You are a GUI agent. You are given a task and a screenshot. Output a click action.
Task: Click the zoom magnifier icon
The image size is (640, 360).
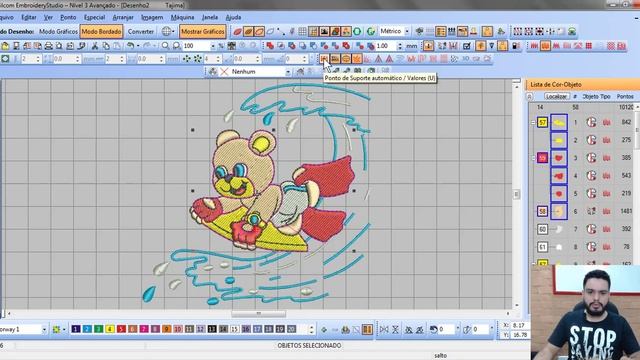(165, 46)
